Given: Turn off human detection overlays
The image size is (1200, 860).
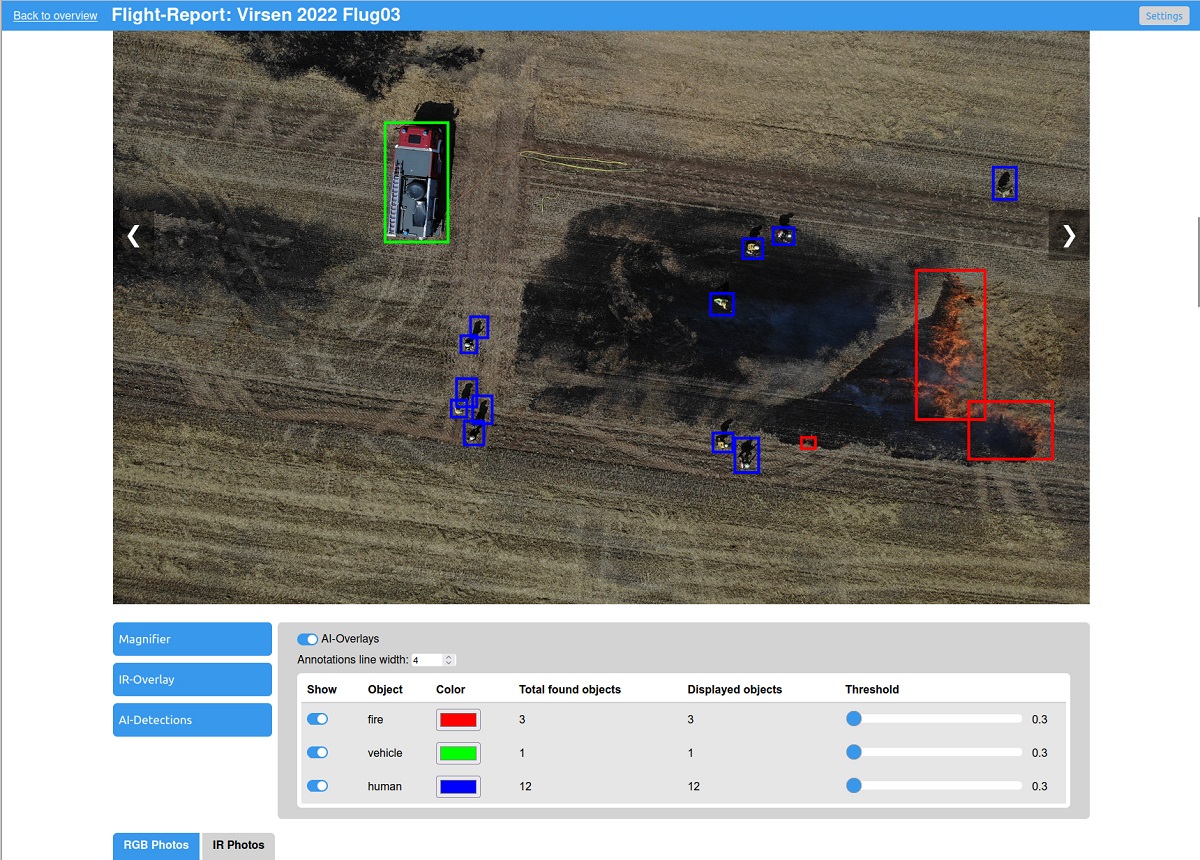Looking at the screenshot, I should 317,786.
